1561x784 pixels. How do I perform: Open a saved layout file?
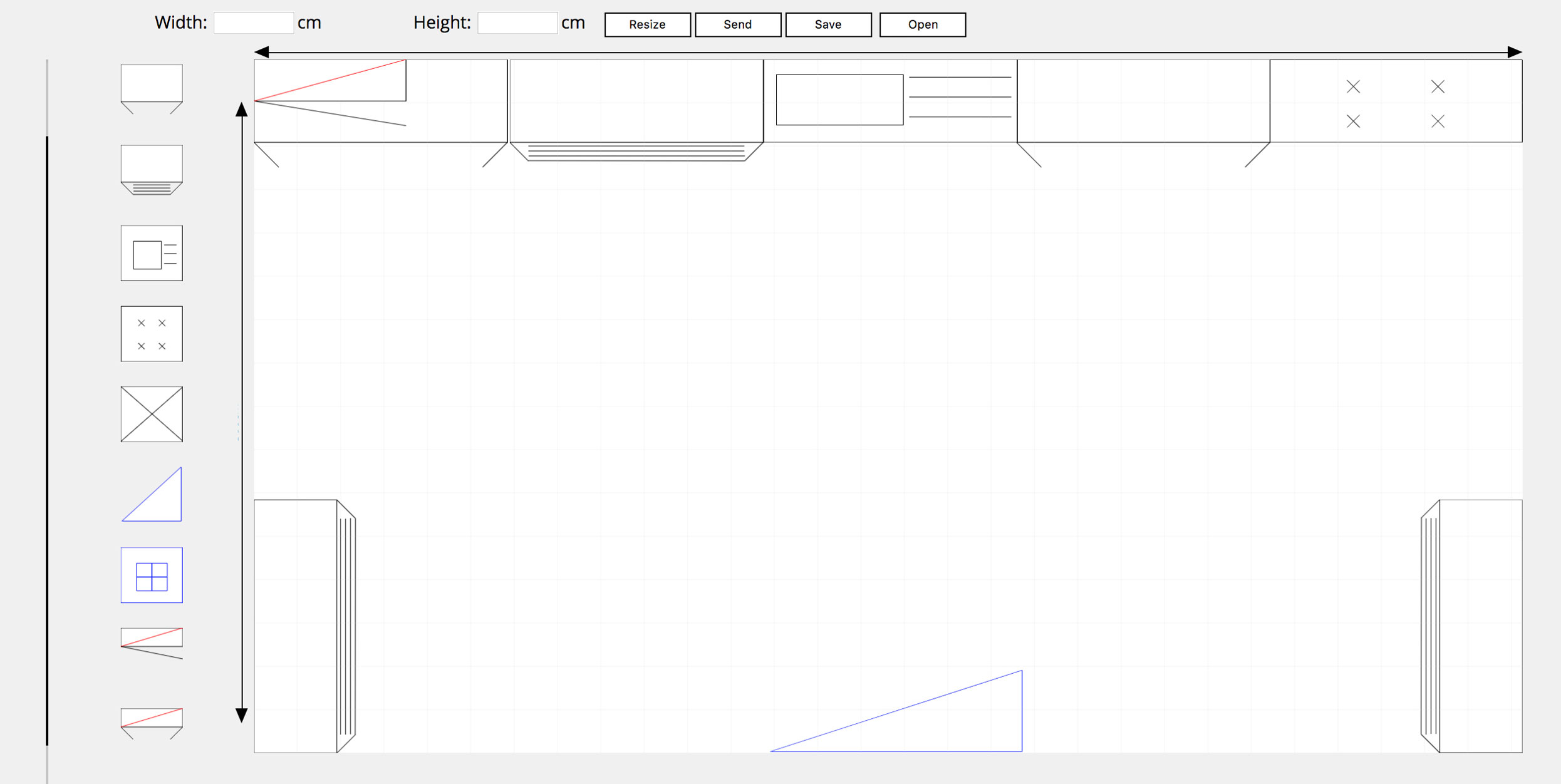pyautogui.click(x=923, y=24)
